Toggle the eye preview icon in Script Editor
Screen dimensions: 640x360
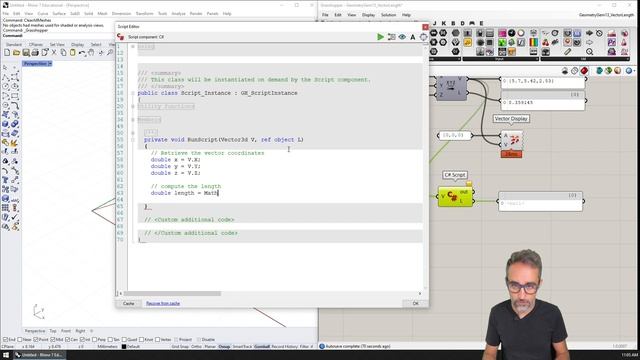tap(402, 37)
